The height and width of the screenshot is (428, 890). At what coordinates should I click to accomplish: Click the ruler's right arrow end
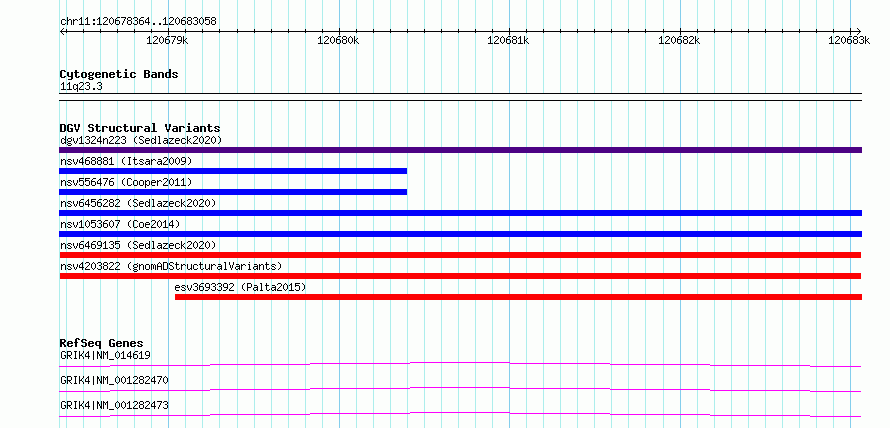tap(859, 31)
